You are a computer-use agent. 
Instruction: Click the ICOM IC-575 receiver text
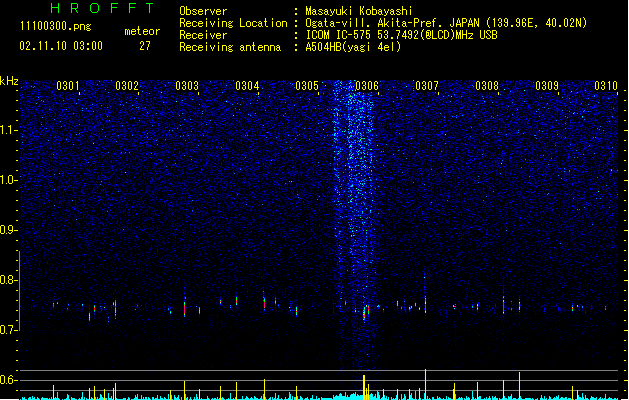pyautogui.click(x=401, y=35)
